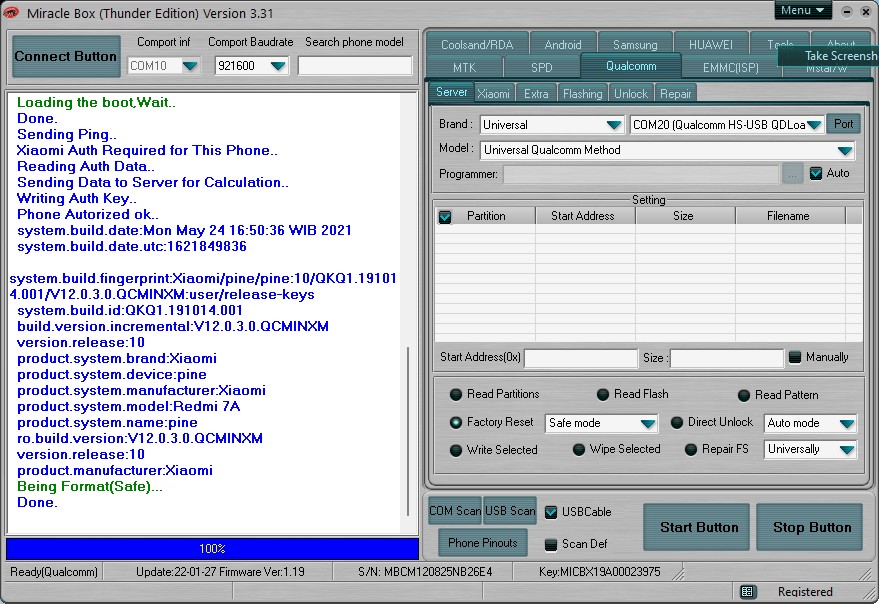This screenshot has height=604, width=879.
Task: Select the Read Partitions radio button
Action: [x=456, y=394]
